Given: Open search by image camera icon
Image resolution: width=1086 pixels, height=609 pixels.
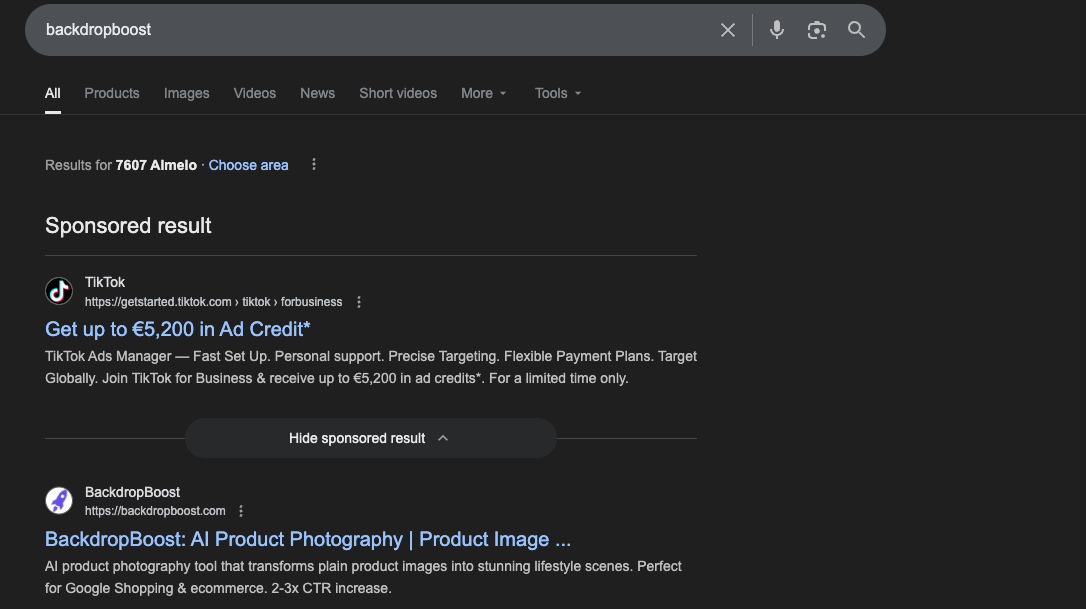Looking at the screenshot, I should click(x=817, y=30).
